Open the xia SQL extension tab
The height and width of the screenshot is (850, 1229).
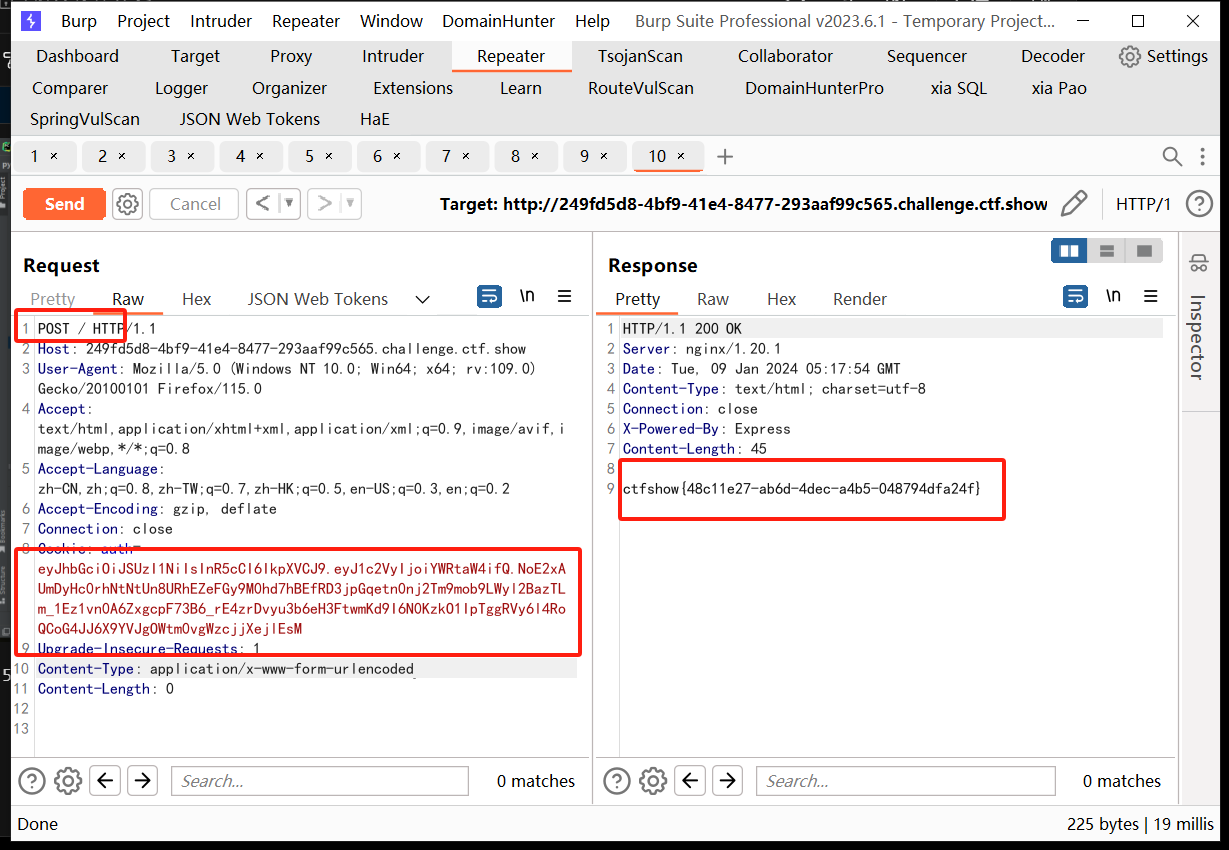tap(958, 88)
